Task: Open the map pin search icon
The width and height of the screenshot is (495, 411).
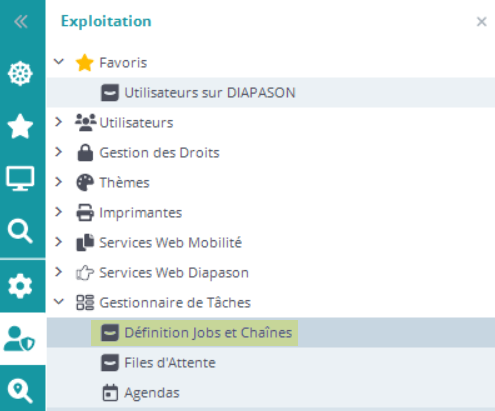Action: click(x=20, y=392)
